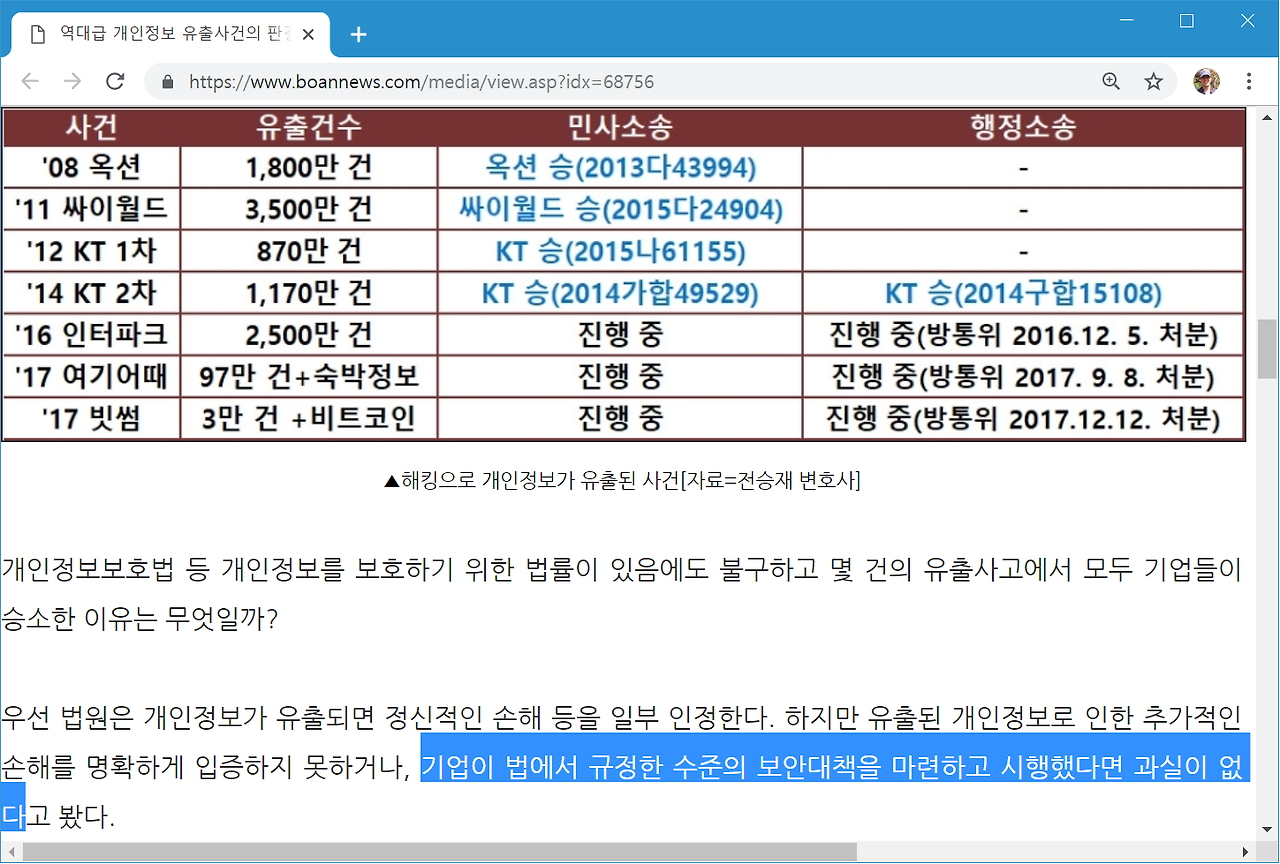The image size is (1280, 864).
Task: Click KT 승(2014구합15108) cell
Action: (x=1023, y=293)
